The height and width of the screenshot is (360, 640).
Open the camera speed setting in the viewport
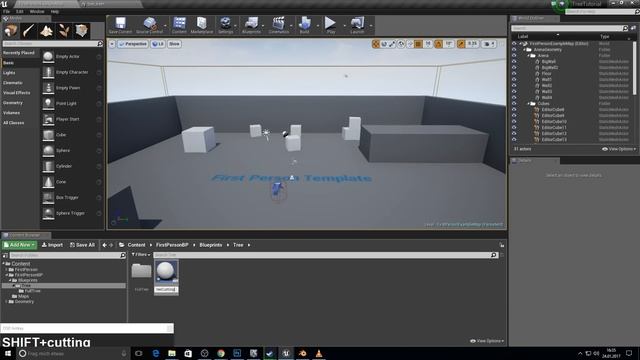pyautogui.click(x=489, y=44)
